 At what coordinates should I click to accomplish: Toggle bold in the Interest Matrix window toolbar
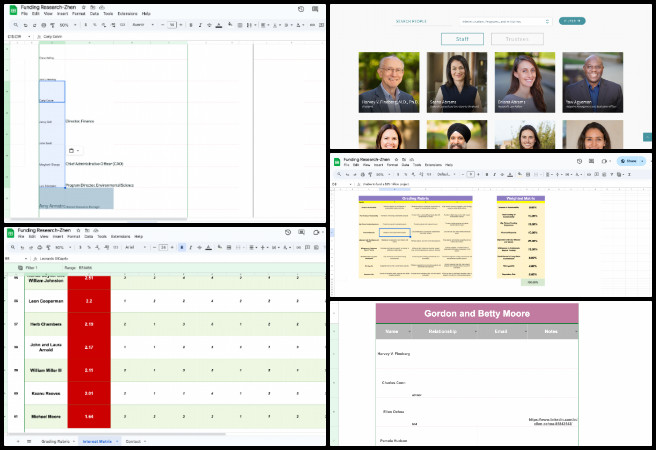click(x=182, y=248)
